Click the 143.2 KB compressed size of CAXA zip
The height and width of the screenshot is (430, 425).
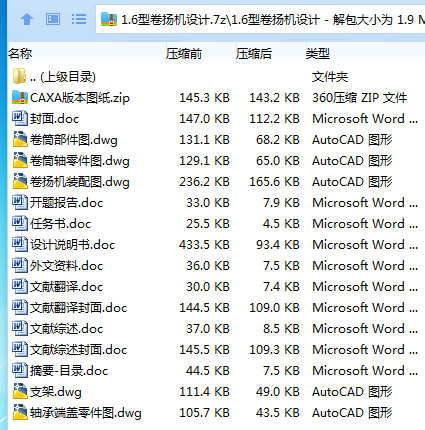coord(274,98)
